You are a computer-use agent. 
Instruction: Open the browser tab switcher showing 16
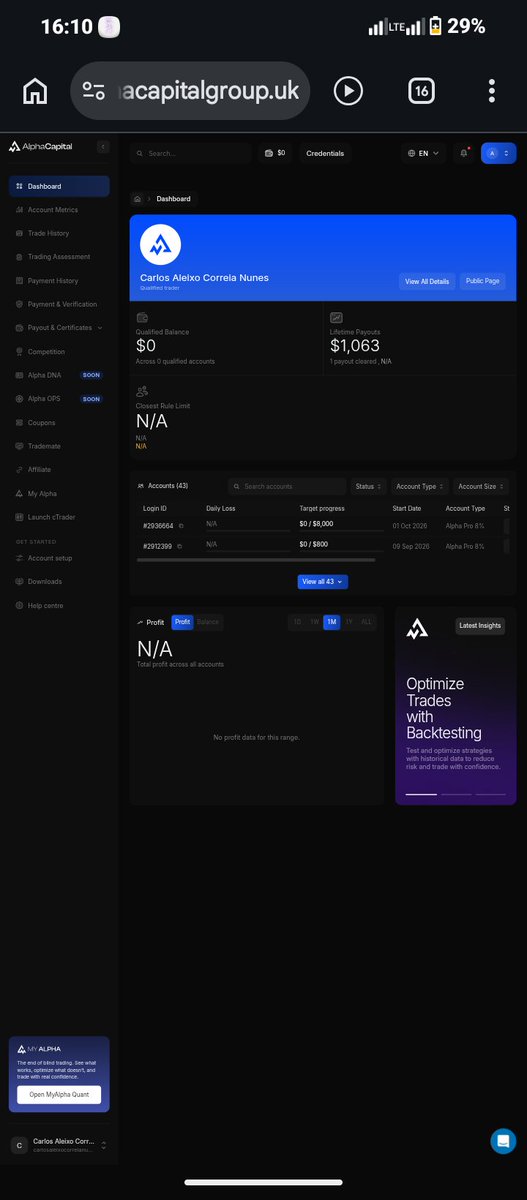421,91
